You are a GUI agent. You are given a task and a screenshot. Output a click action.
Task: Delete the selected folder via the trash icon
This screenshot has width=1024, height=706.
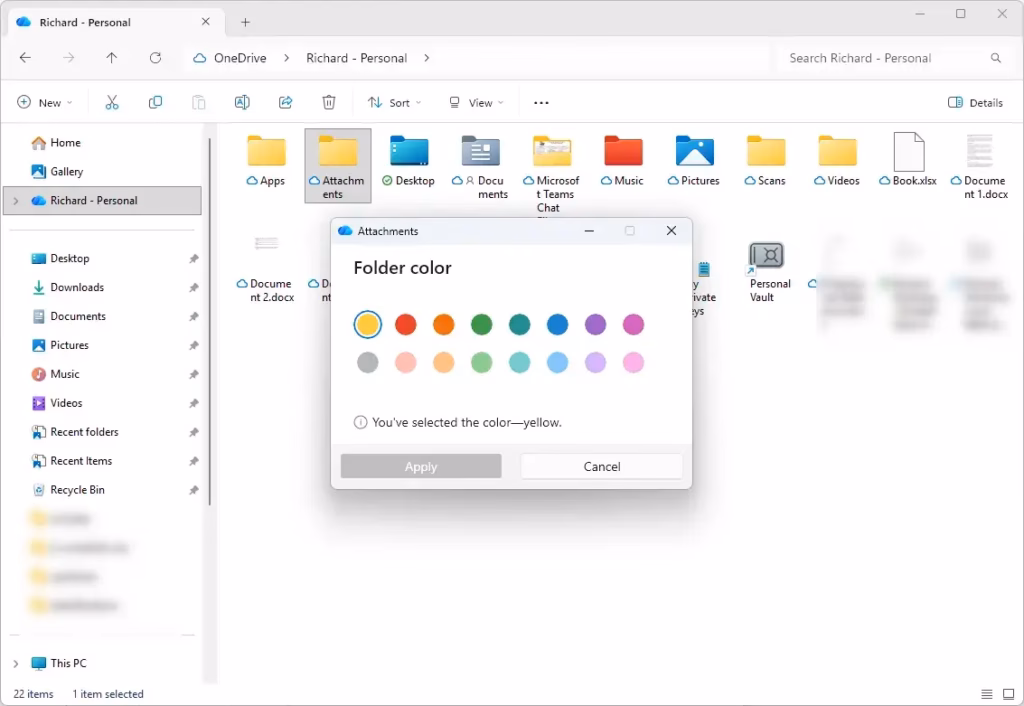330,102
